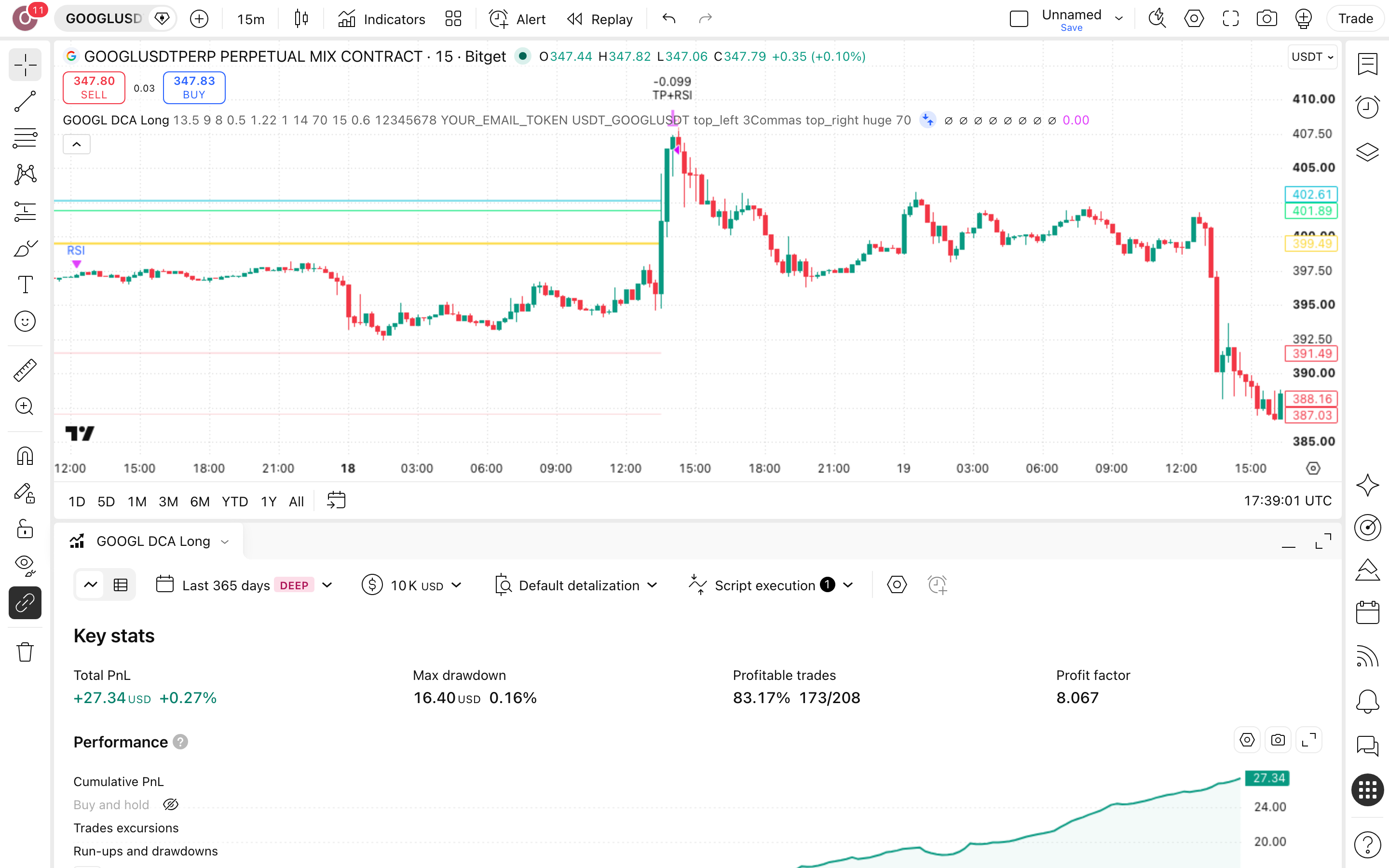Select the XABCD patterns tool
This screenshot has height=868, width=1389.
tap(25, 175)
